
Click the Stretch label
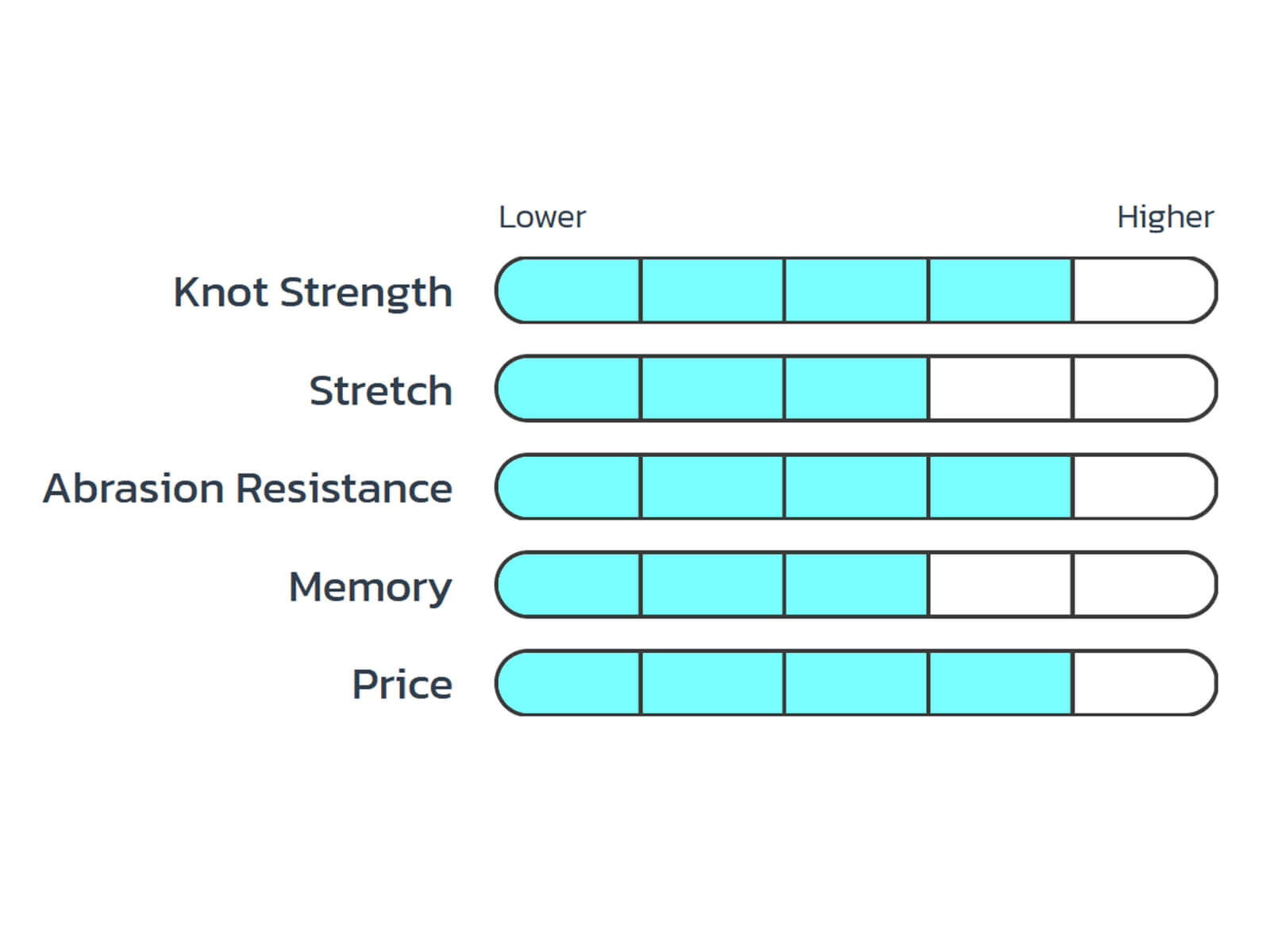(380, 390)
